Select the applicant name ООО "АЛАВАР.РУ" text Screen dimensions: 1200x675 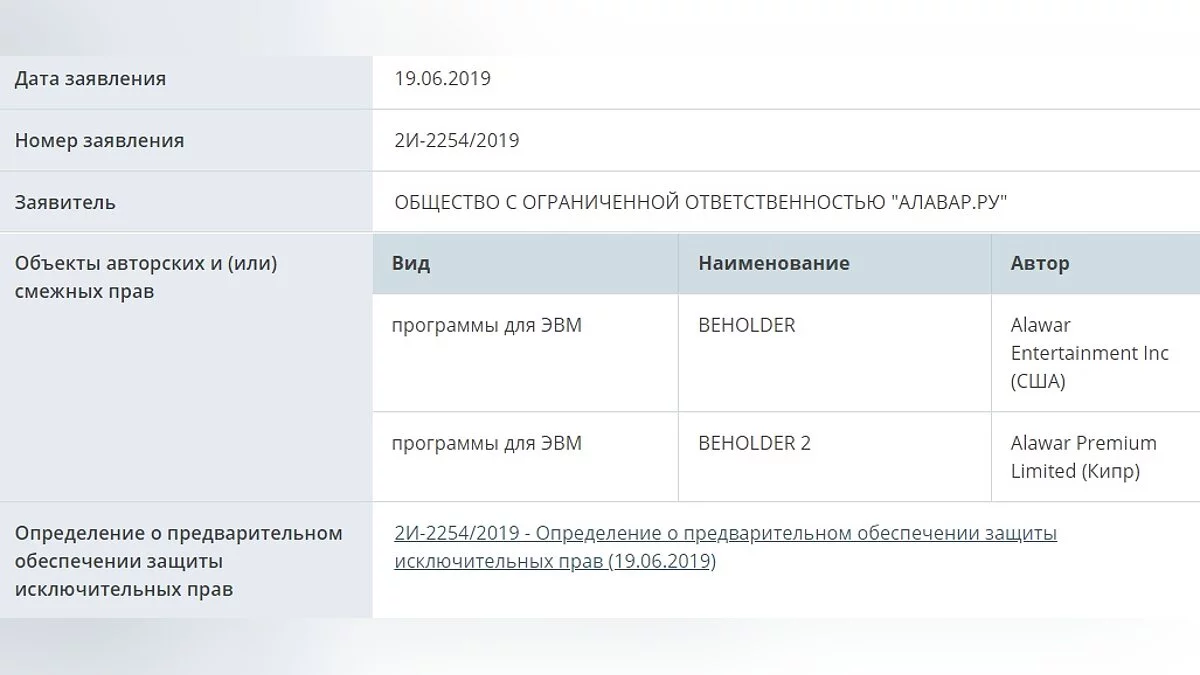[x=700, y=203]
